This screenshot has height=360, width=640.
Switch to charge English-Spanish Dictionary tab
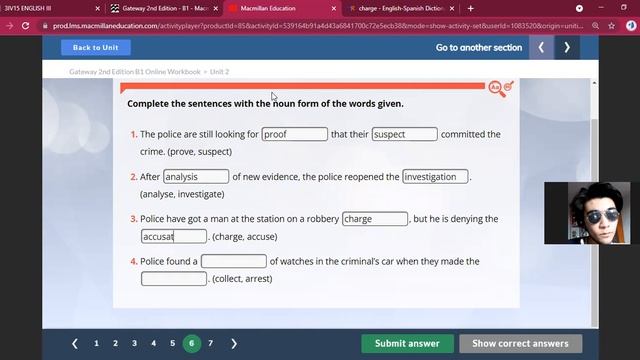[x=400, y=8]
